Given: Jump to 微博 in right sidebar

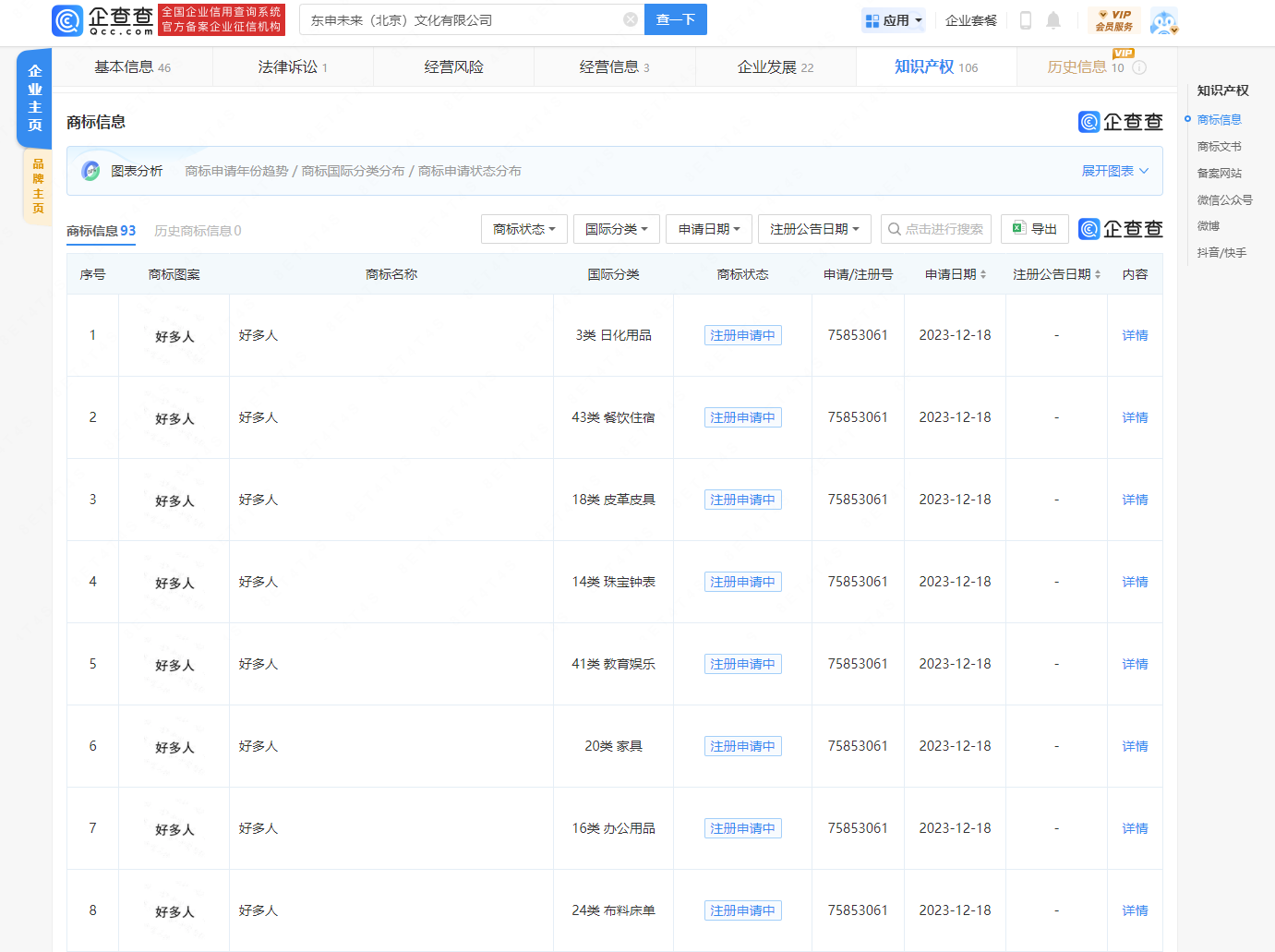Looking at the screenshot, I should [1209, 226].
